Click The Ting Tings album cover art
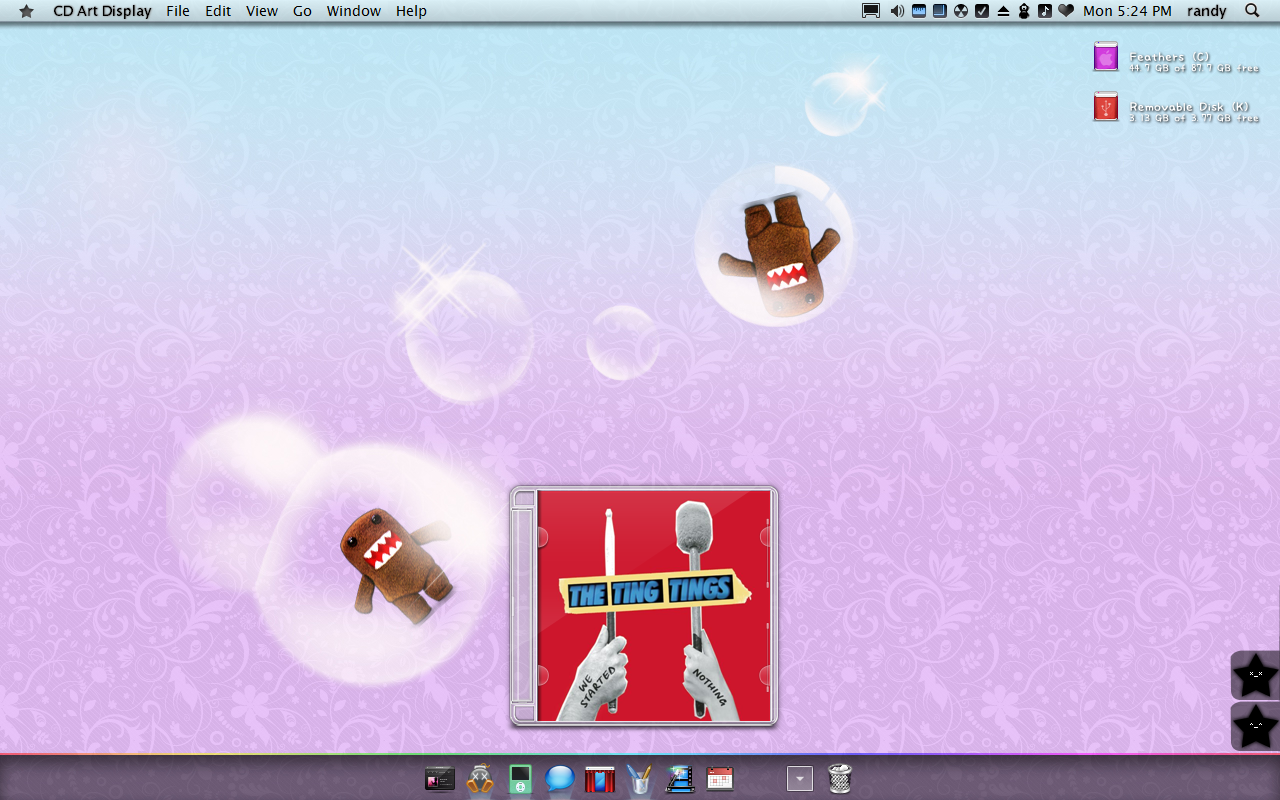Screen dimensions: 1280x800 click(x=655, y=605)
